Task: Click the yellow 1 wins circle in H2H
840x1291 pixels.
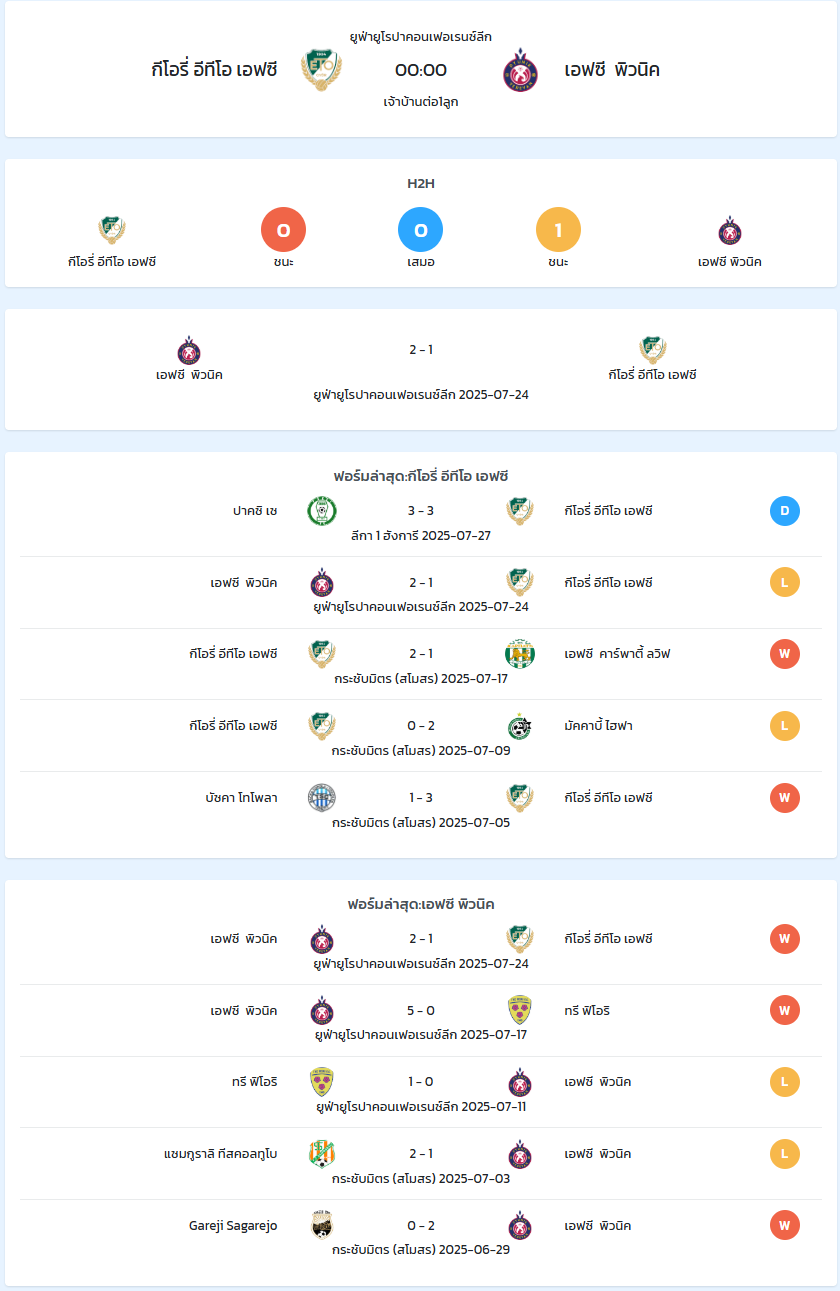Action: [x=558, y=230]
